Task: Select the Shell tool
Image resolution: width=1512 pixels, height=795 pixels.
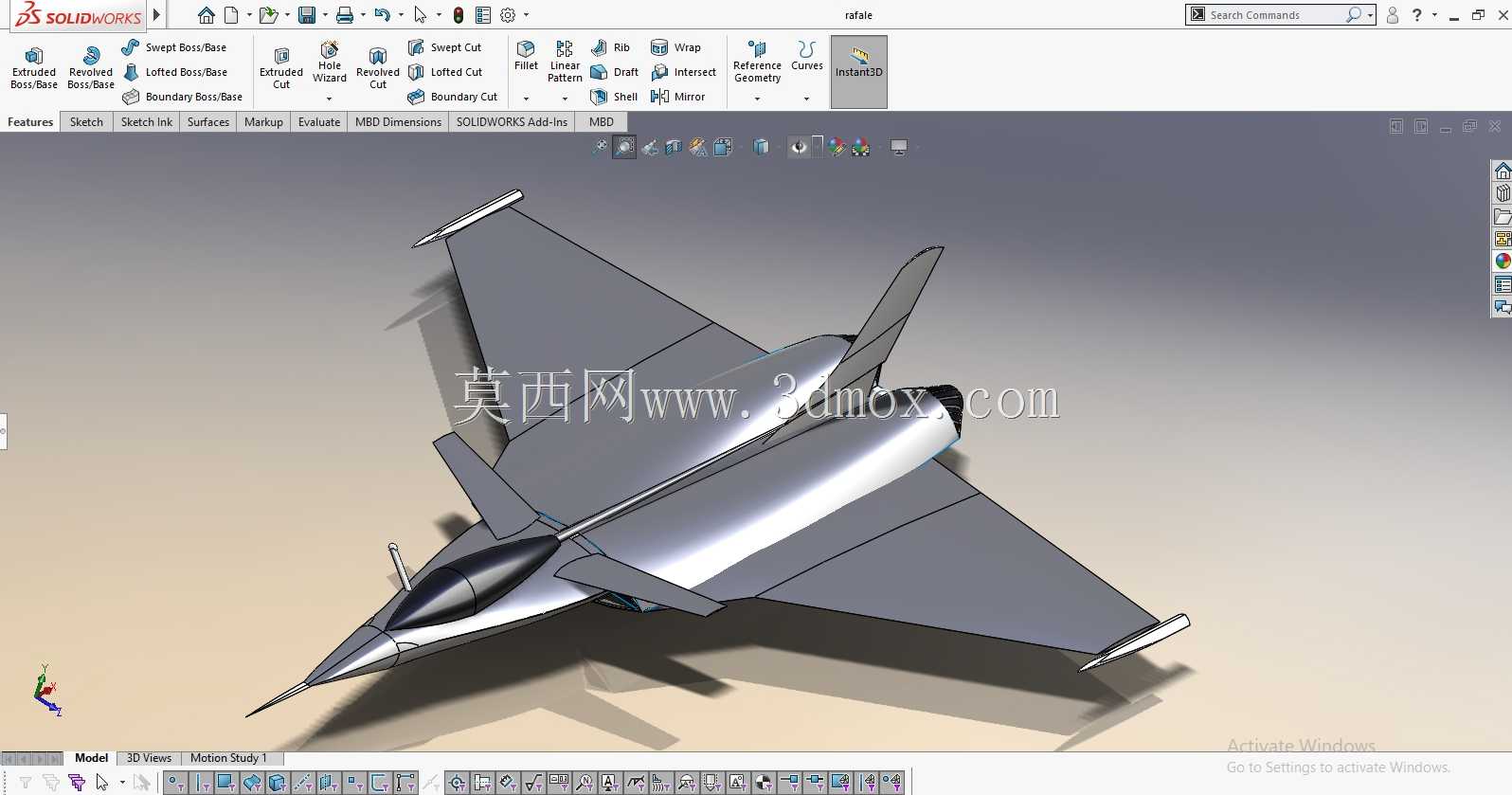Action: (x=614, y=97)
